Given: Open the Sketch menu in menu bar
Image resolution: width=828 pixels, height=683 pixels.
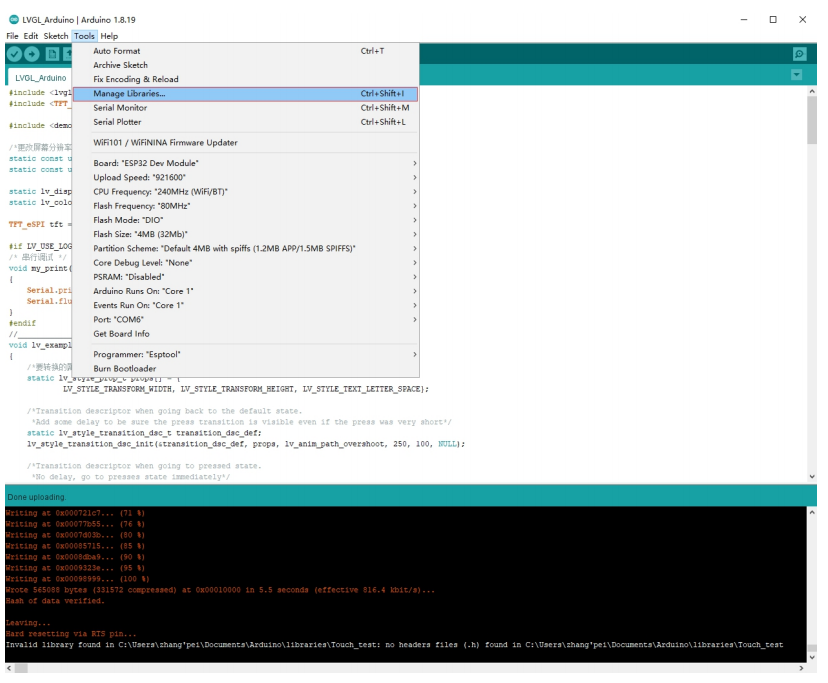Looking at the screenshot, I should tap(56, 36).
